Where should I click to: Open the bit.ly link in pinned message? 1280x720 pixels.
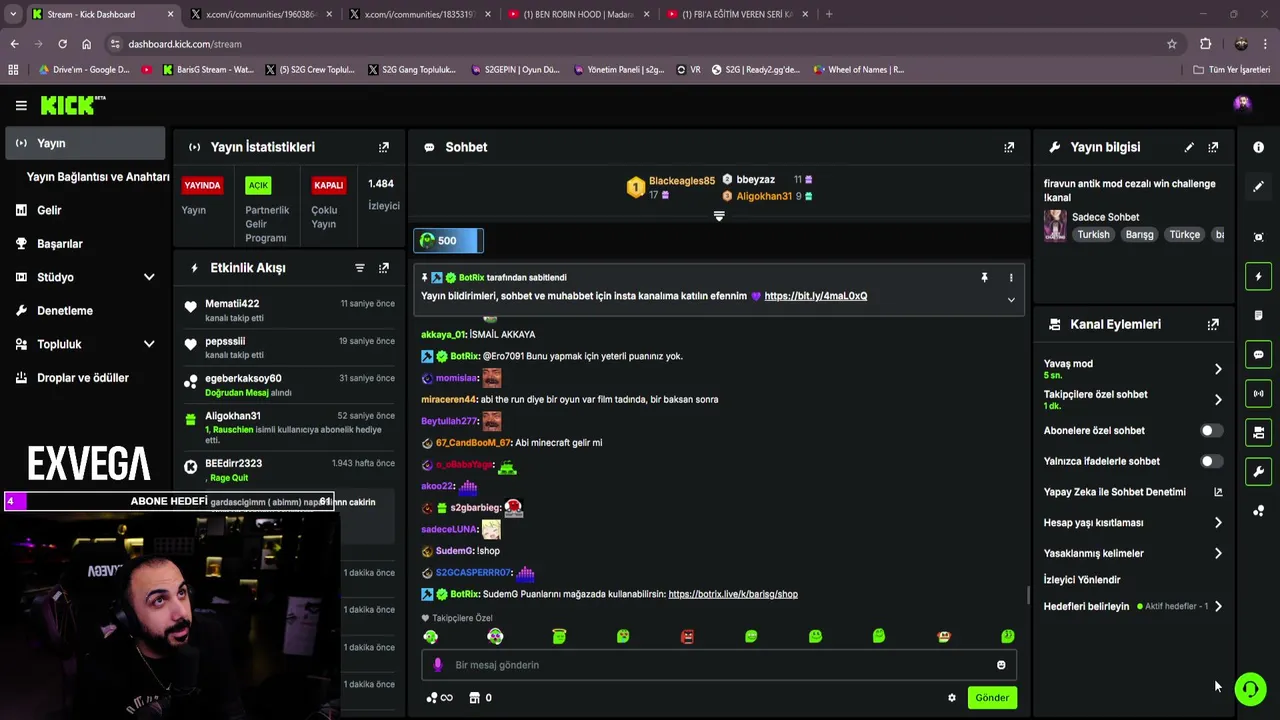pyautogui.click(x=816, y=296)
